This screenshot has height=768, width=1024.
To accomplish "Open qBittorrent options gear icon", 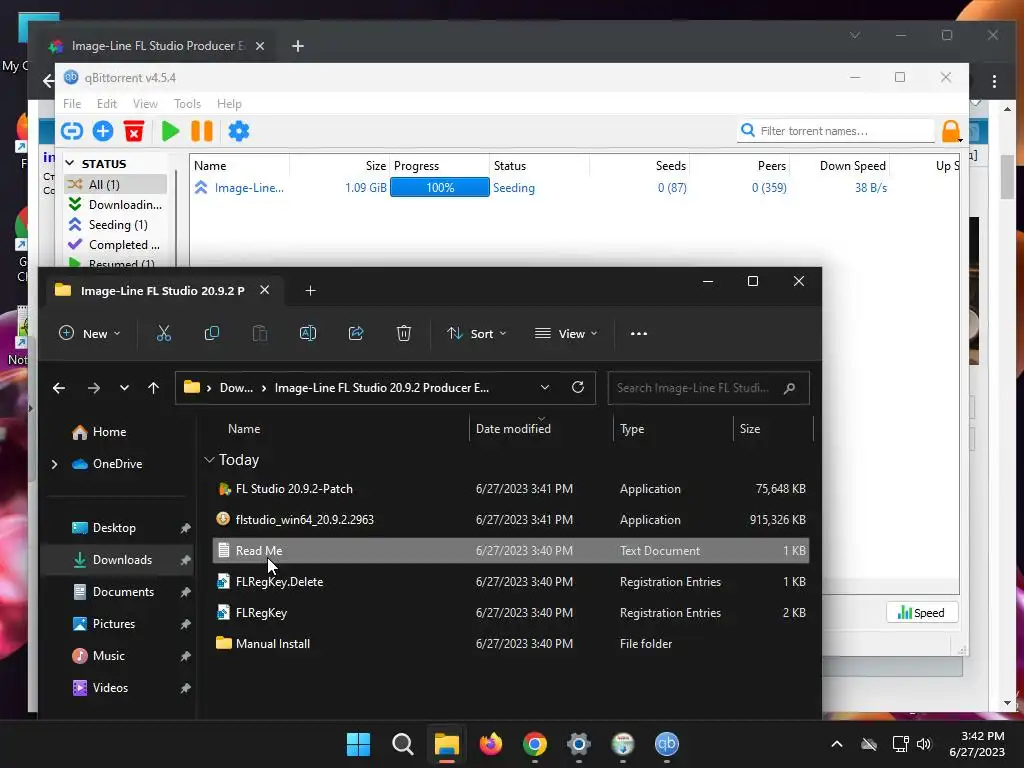I will [238, 131].
